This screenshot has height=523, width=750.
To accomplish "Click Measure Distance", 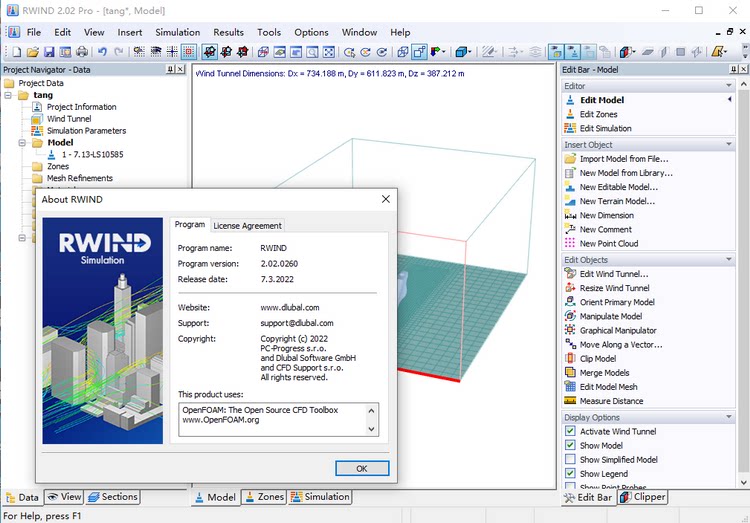I will click(611, 401).
